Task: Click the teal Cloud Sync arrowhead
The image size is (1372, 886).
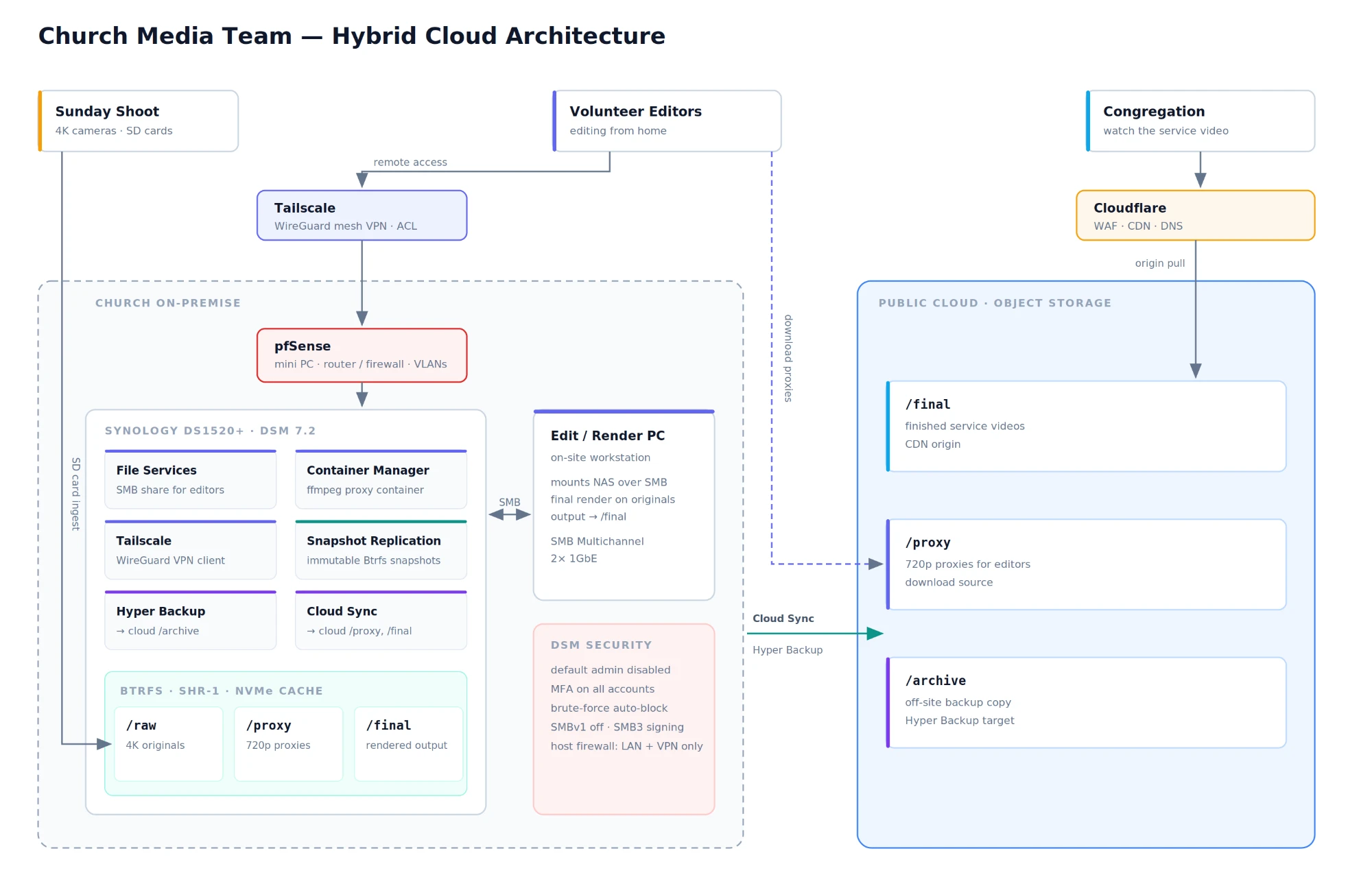Action: click(x=875, y=634)
